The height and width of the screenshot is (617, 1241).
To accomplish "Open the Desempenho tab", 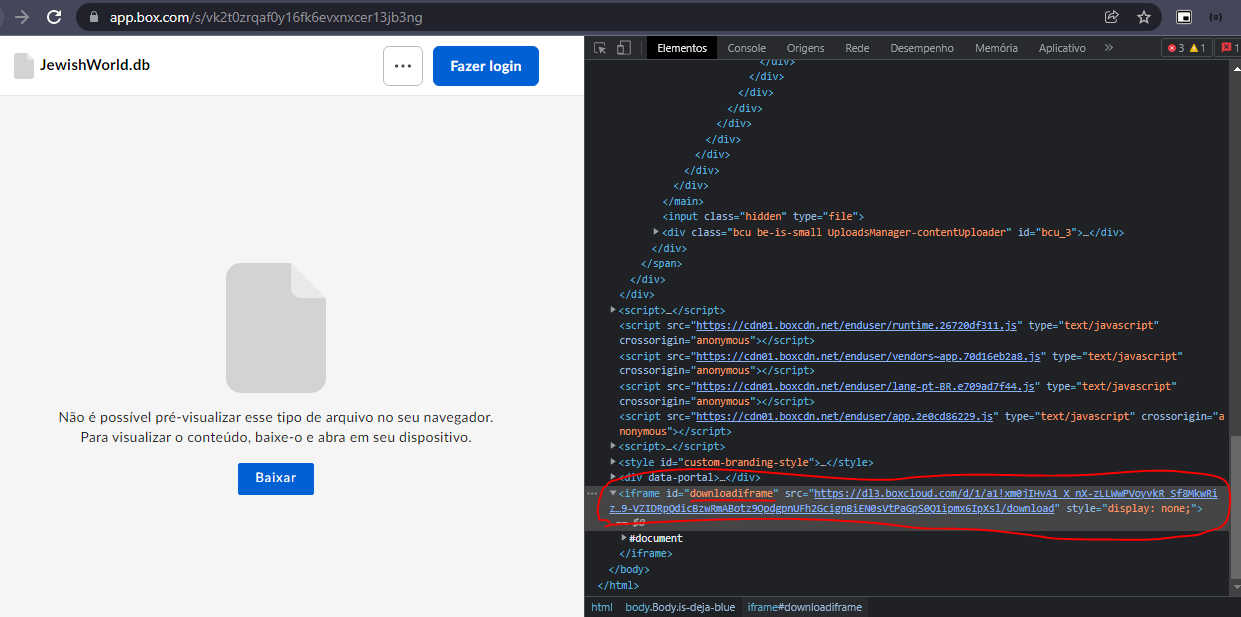I will click(922, 48).
